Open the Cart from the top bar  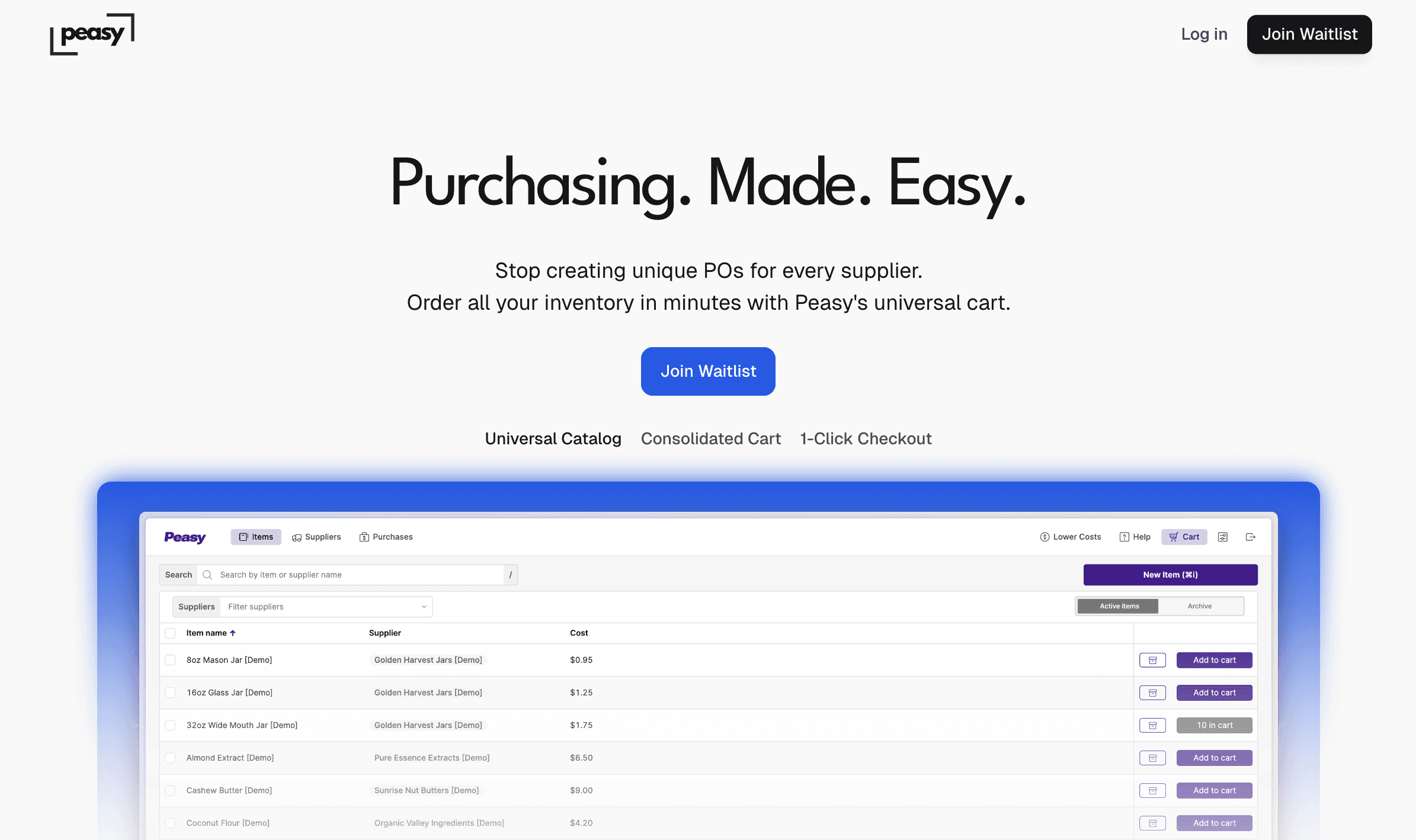[x=1183, y=537]
